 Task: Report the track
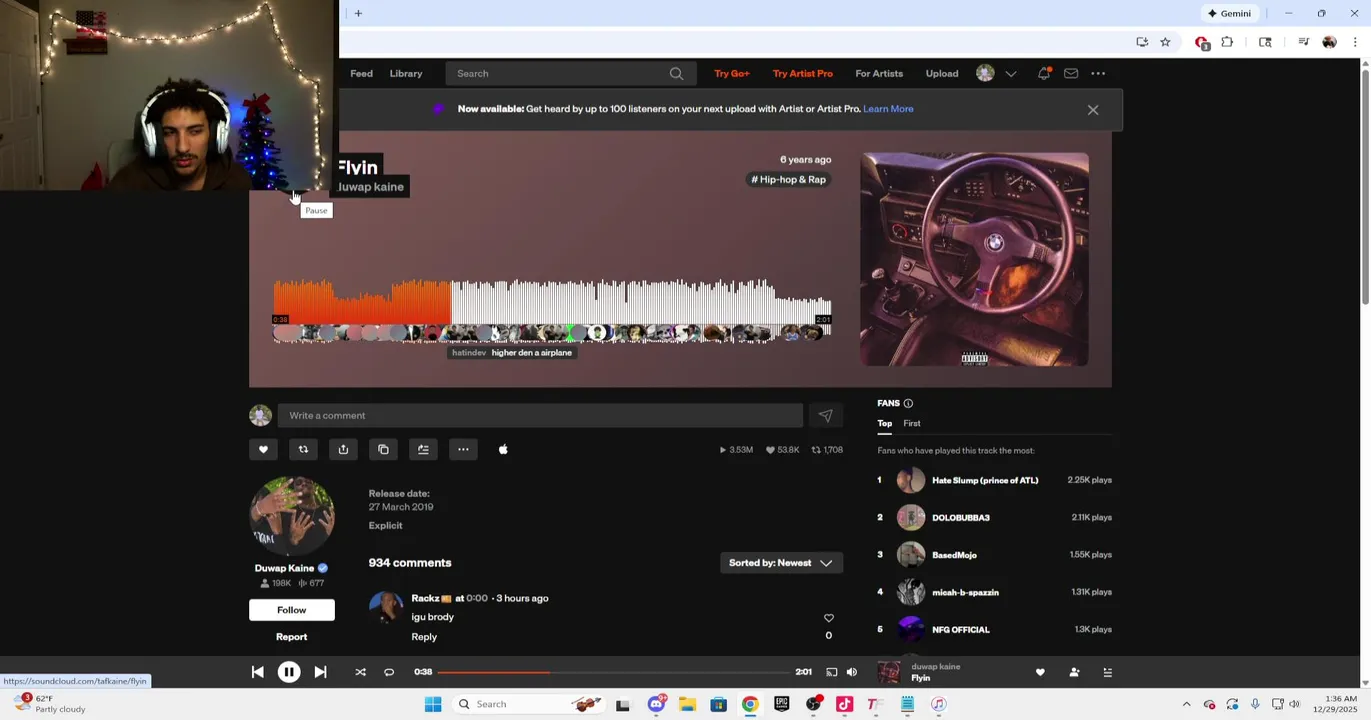tap(292, 637)
